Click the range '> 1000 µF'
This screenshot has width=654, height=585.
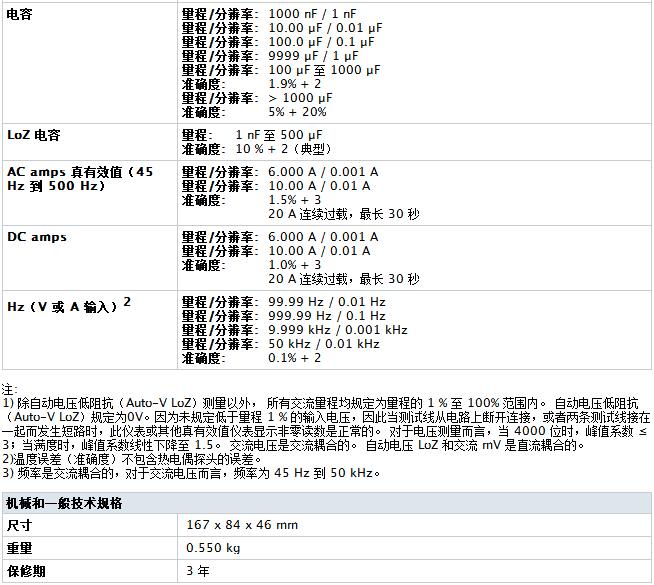(300, 98)
